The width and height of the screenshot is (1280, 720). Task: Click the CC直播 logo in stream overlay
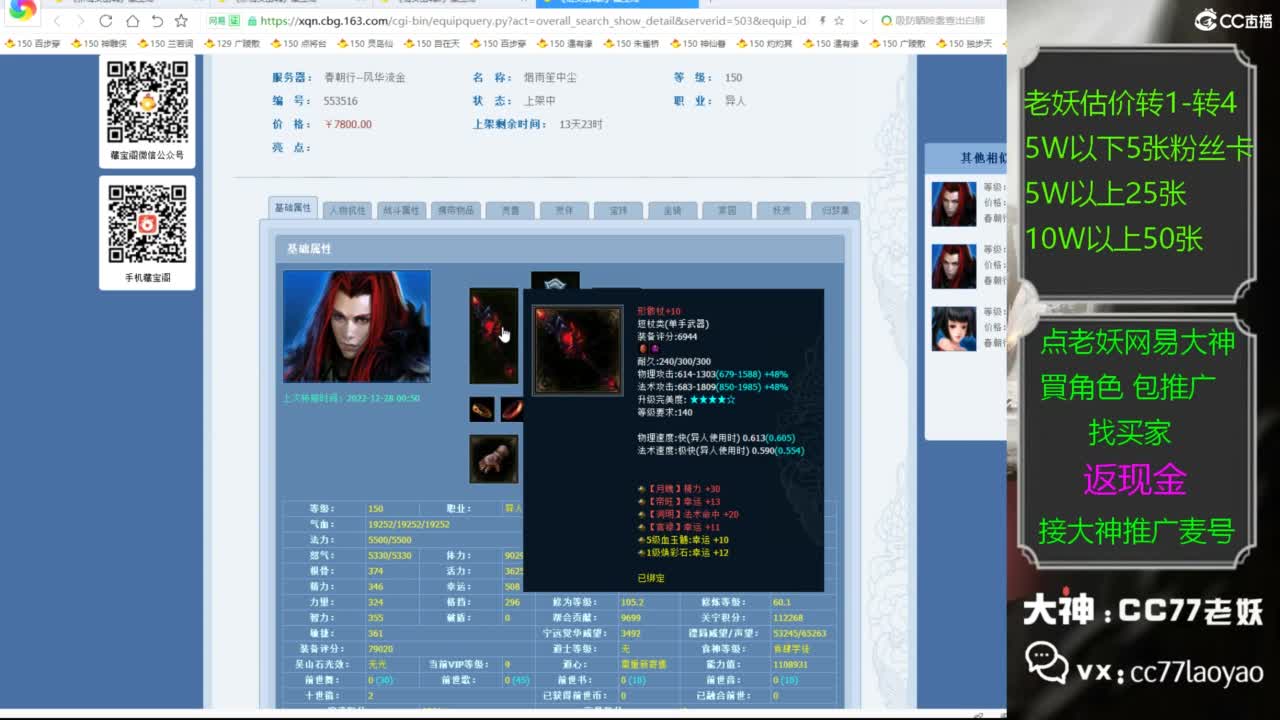(1234, 20)
